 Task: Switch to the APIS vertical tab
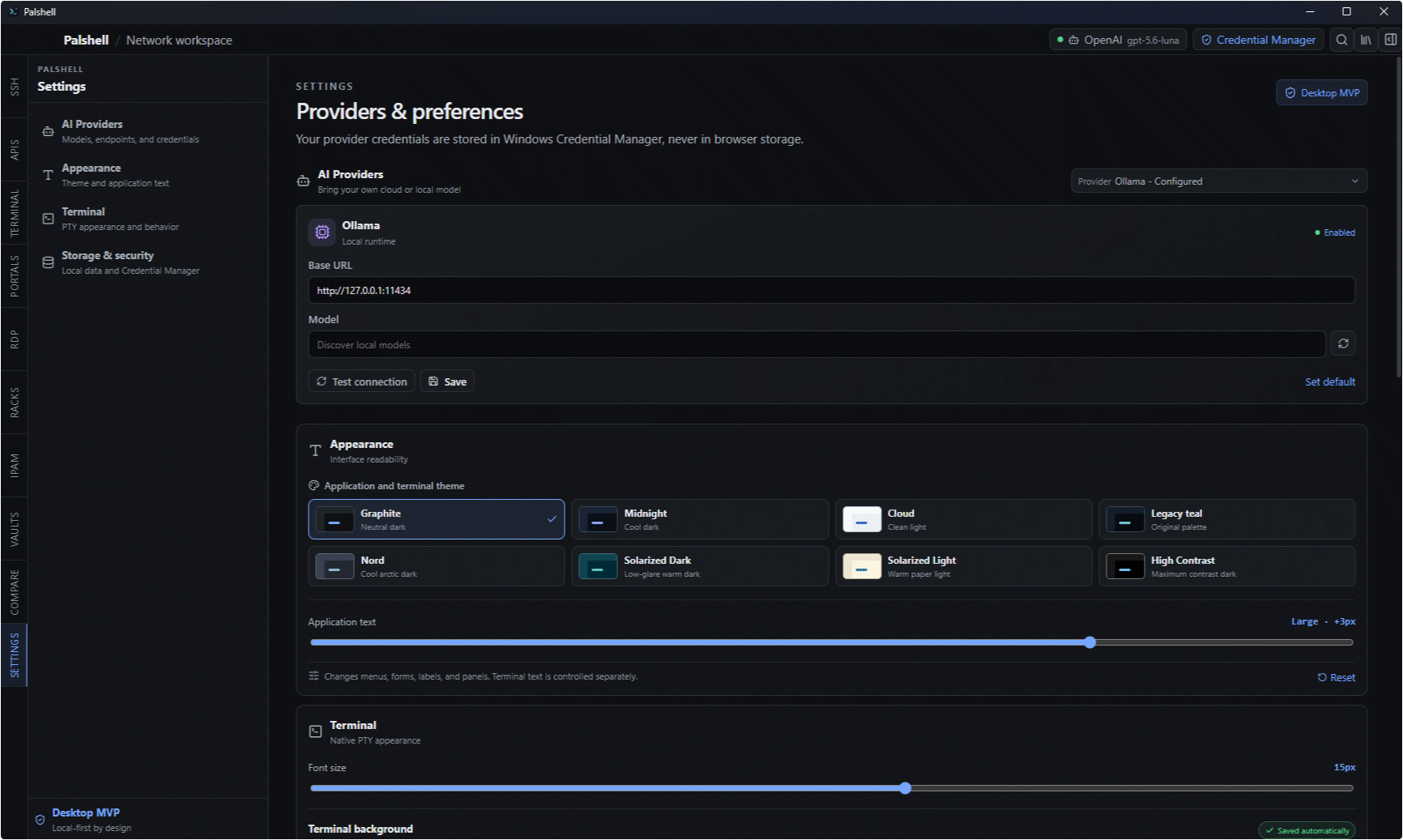pyautogui.click(x=14, y=150)
